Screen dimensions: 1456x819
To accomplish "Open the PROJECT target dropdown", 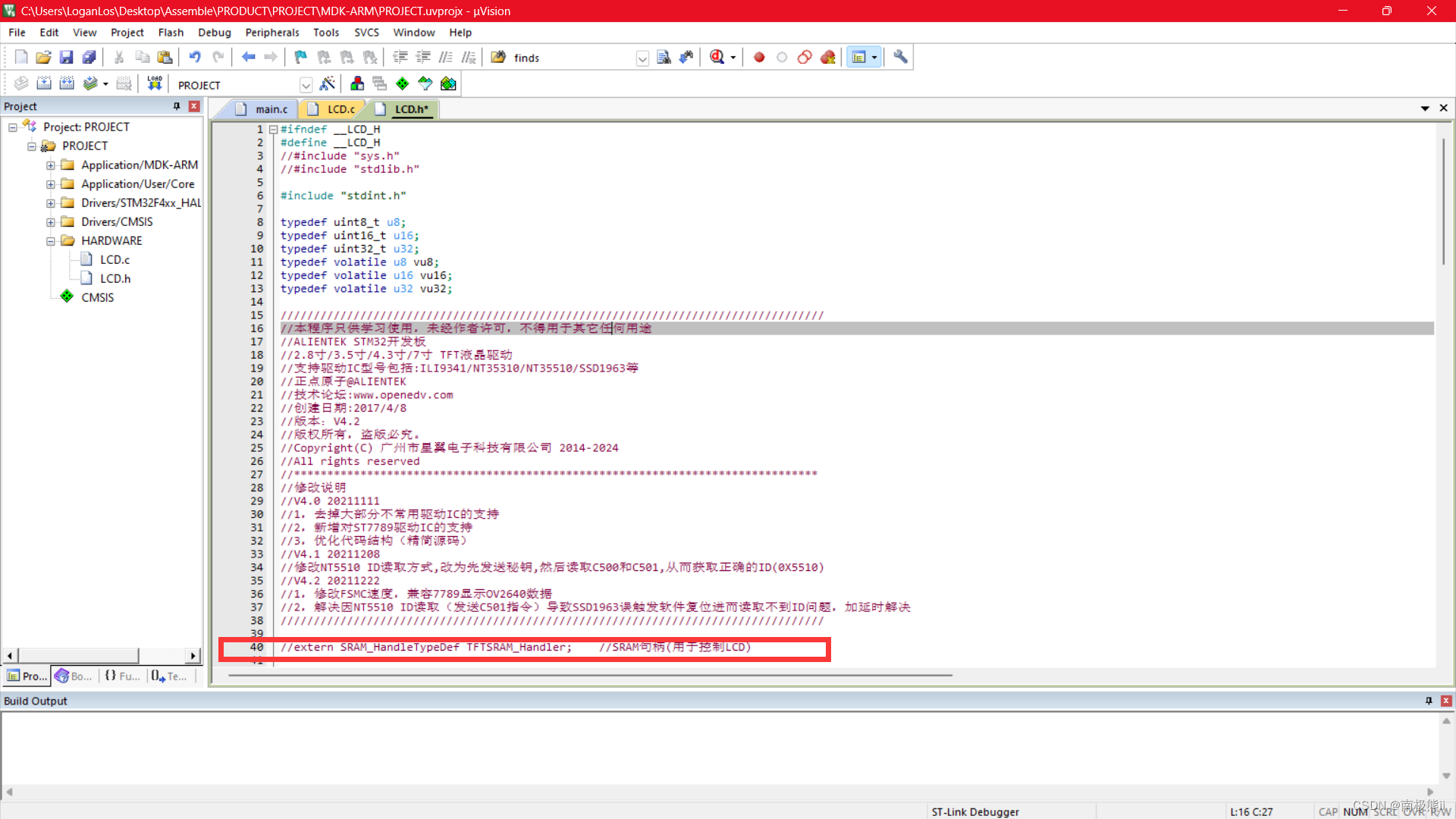I will pos(306,85).
